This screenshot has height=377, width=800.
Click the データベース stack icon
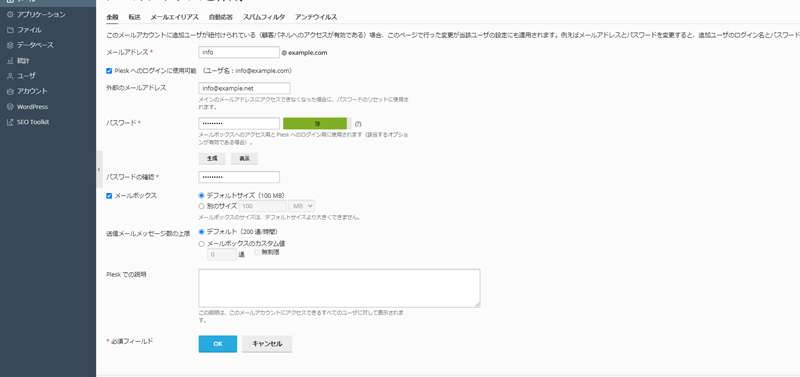click(10, 45)
